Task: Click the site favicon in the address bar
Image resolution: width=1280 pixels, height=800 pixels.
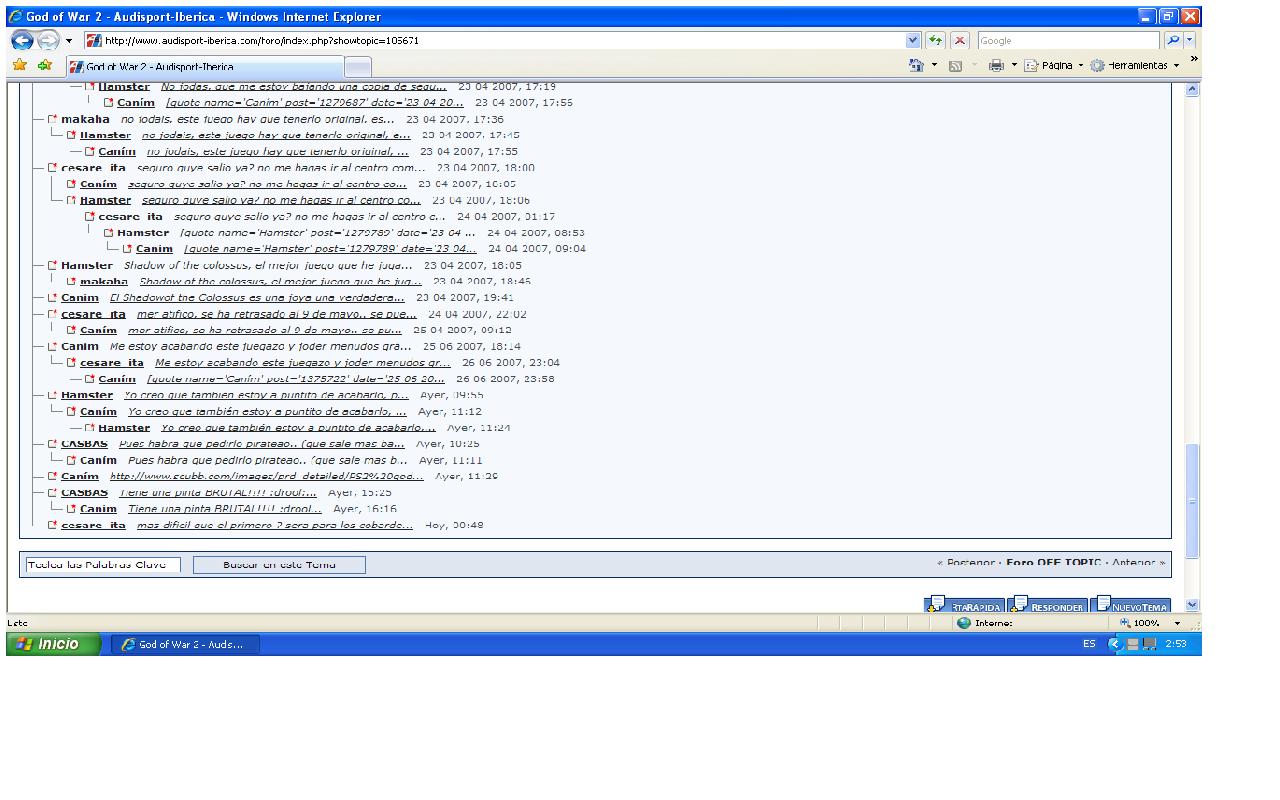Action: [94, 41]
